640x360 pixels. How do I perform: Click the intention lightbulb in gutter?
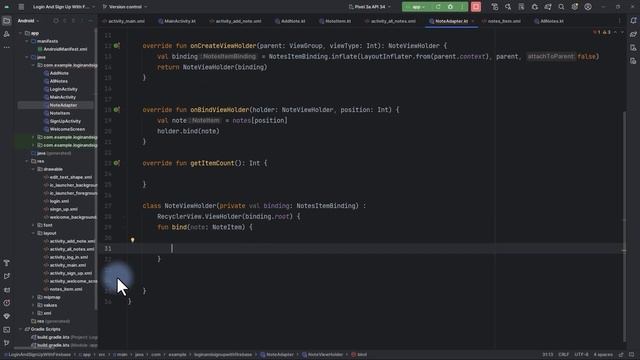[132, 240]
